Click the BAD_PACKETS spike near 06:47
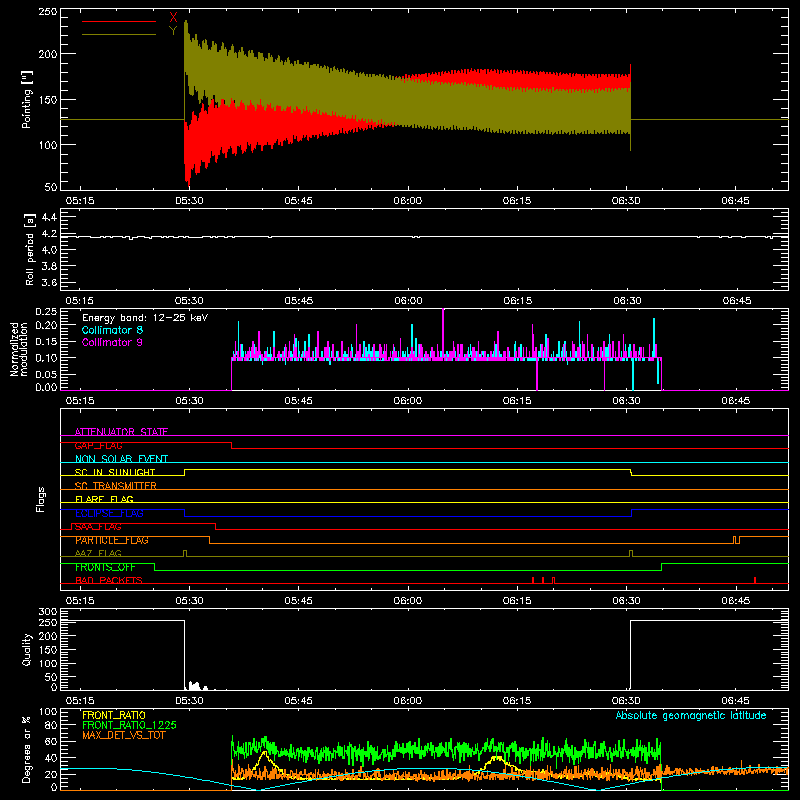This screenshot has width=800, height=800. coord(755,580)
